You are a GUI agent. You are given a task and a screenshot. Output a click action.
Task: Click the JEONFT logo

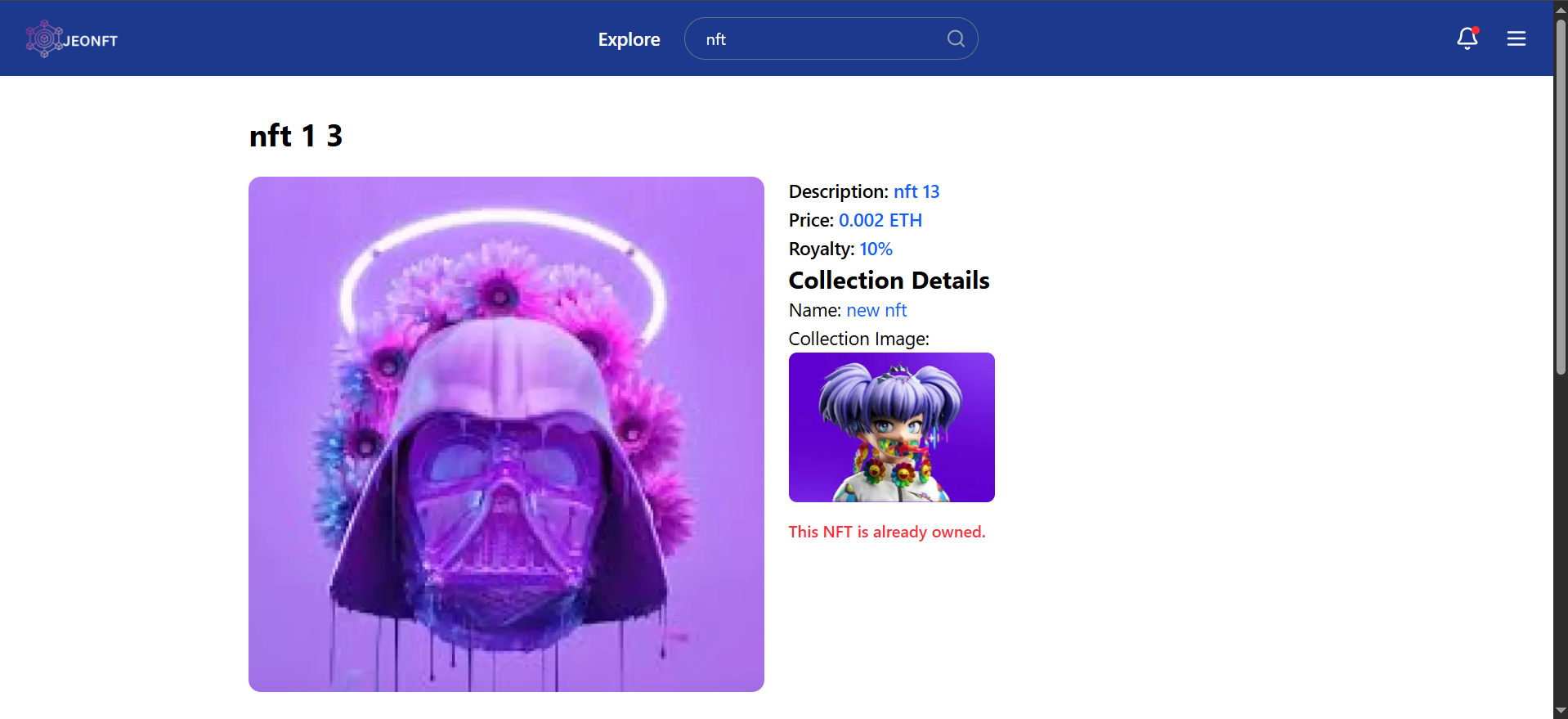click(x=72, y=39)
